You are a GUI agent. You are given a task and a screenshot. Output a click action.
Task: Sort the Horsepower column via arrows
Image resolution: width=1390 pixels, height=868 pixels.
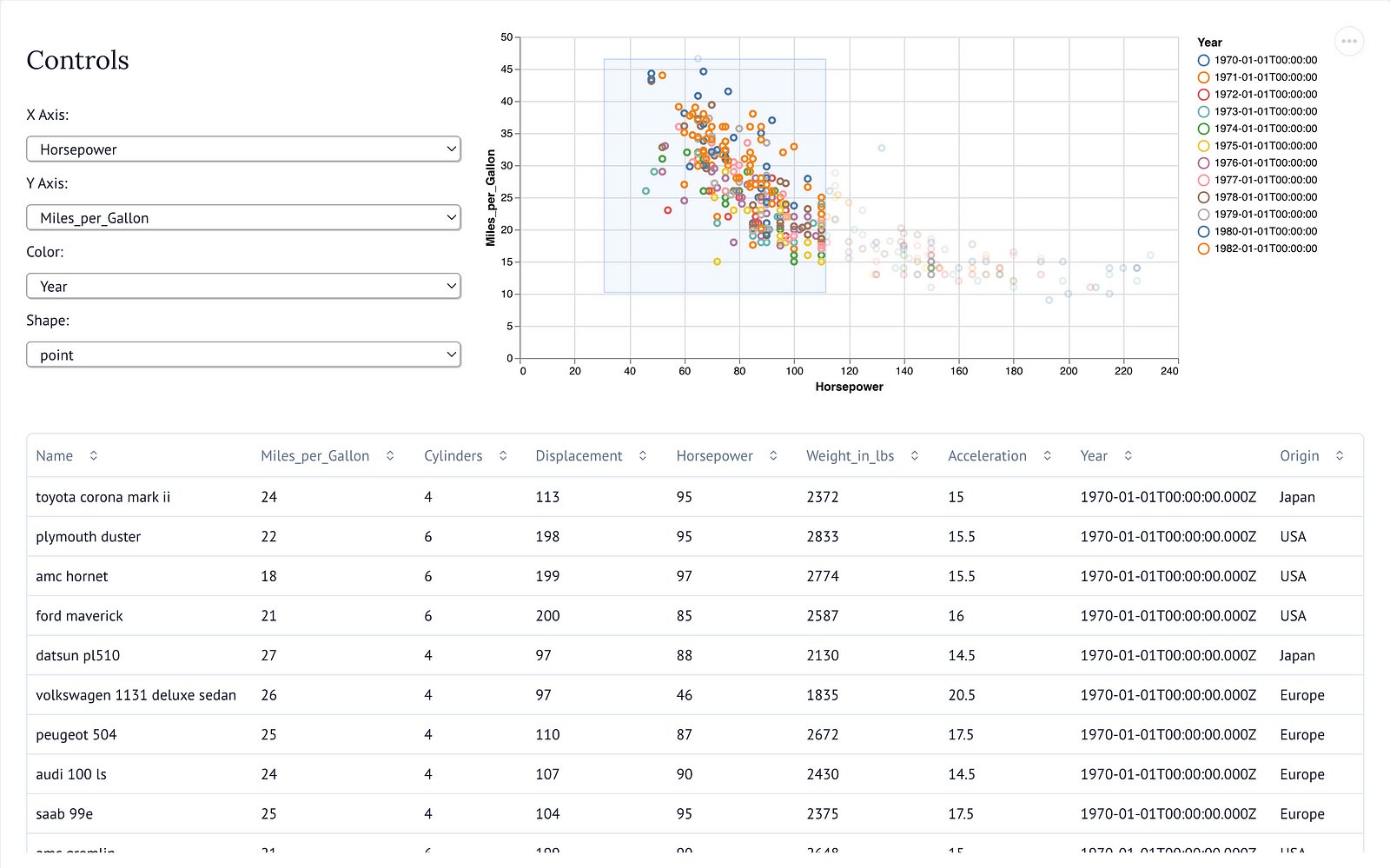(x=773, y=456)
